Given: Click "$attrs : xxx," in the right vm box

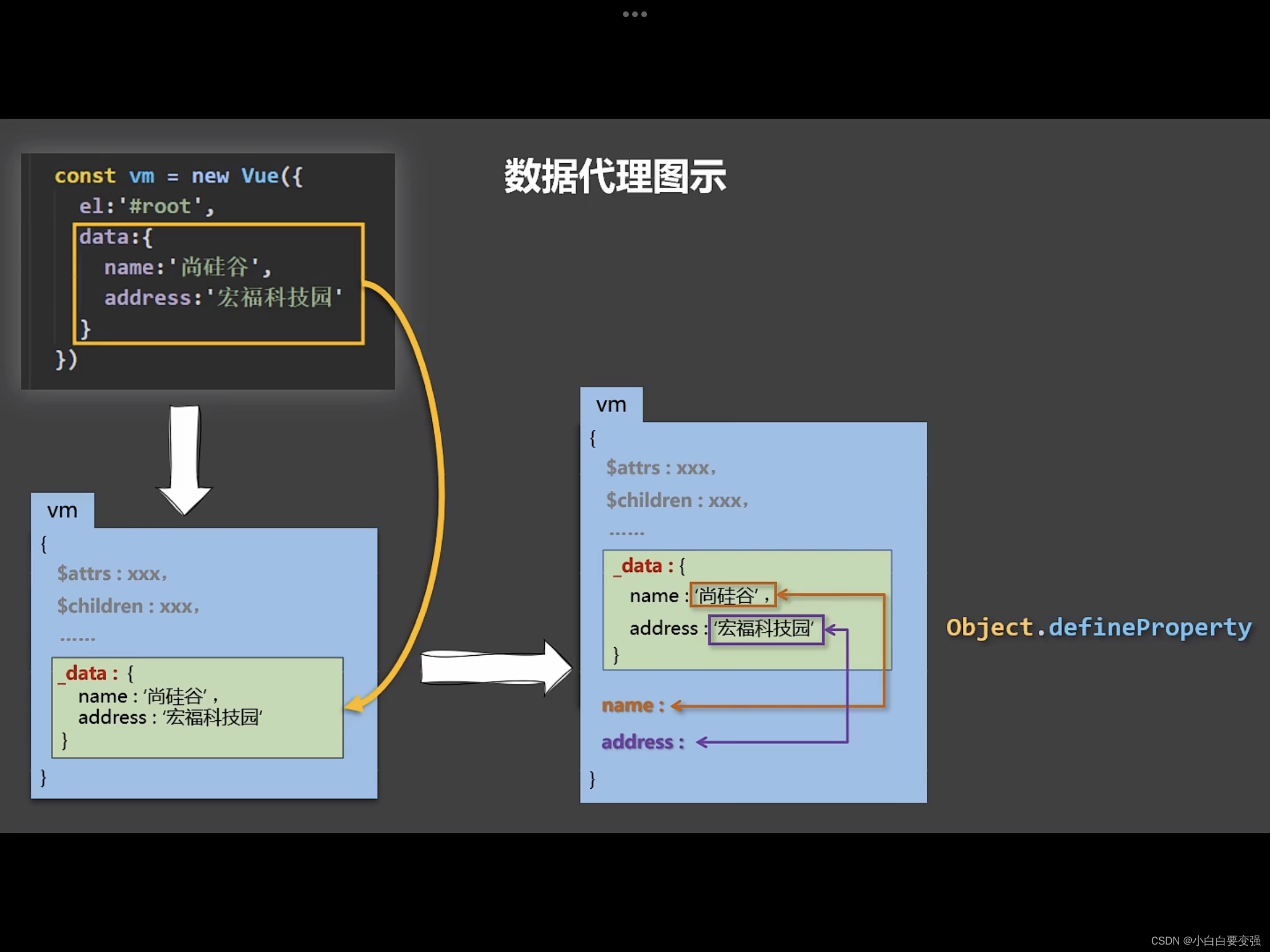Looking at the screenshot, I should (x=661, y=467).
